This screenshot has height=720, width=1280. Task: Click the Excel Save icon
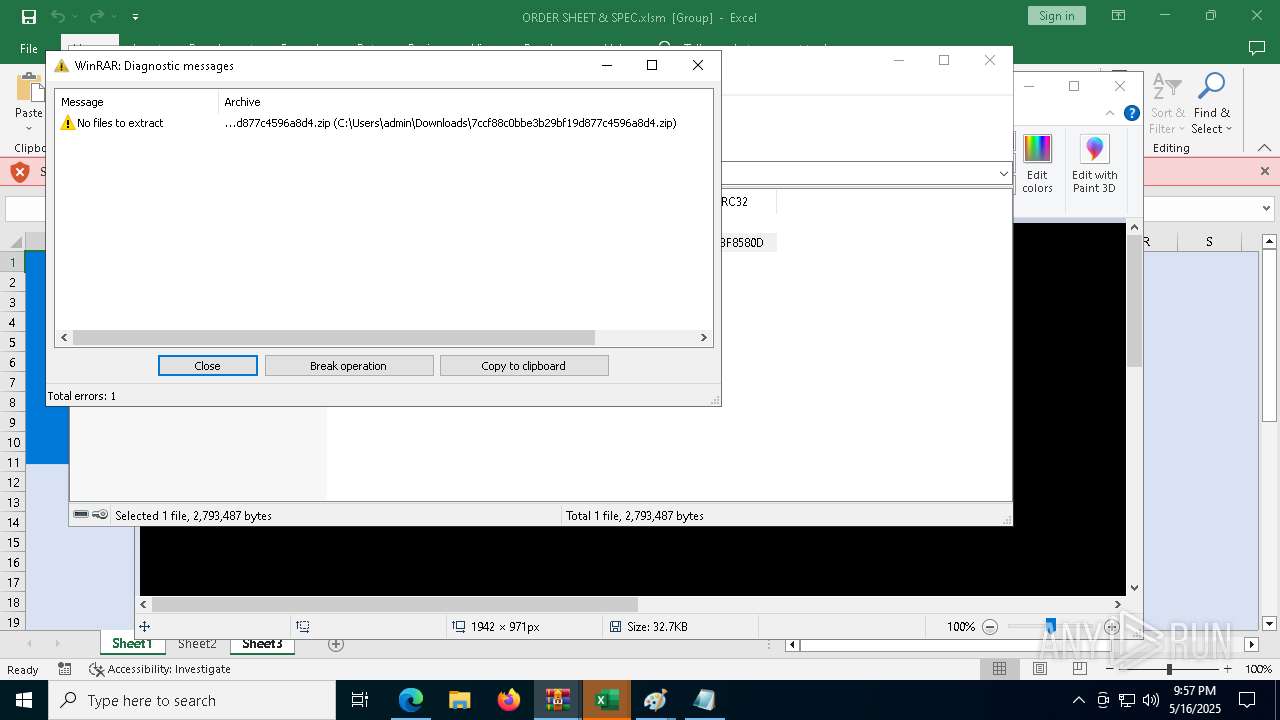coord(29,16)
